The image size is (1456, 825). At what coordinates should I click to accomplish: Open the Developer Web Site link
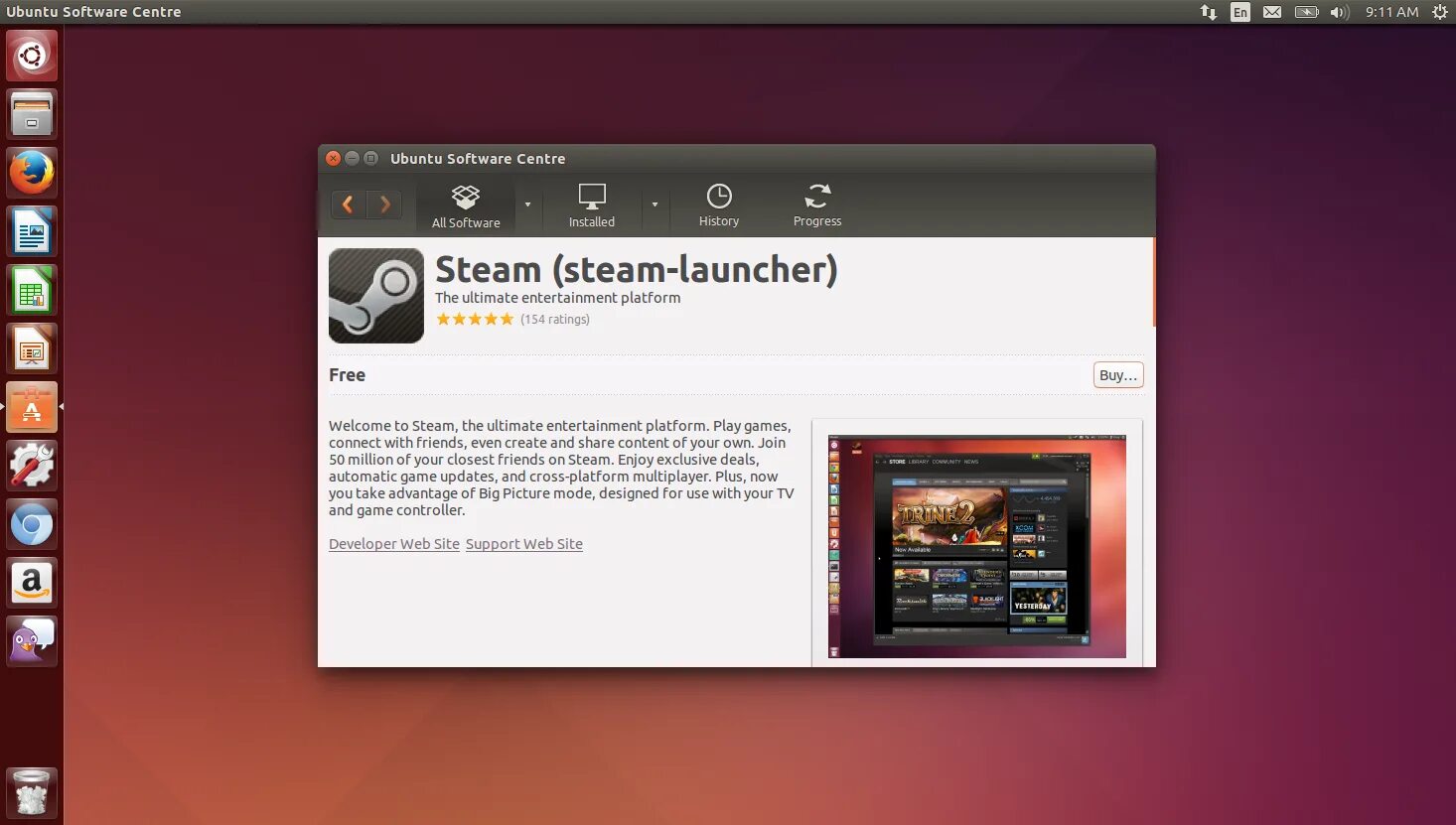pyautogui.click(x=394, y=544)
